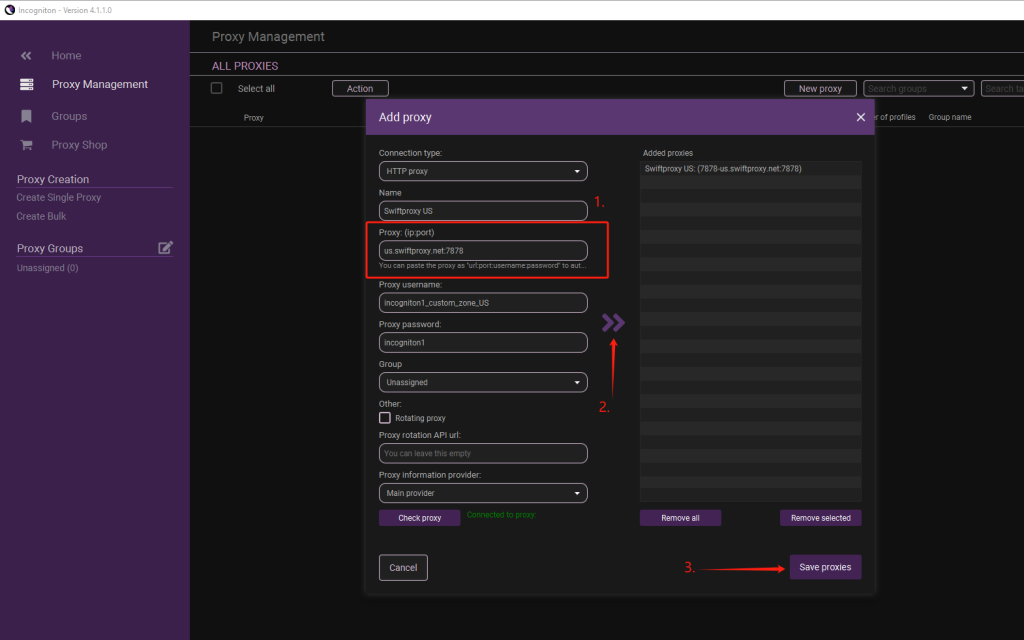The width and height of the screenshot is (1024, 640).
Task: Click the Proxy username input field
Action: (x=483, y=303)
